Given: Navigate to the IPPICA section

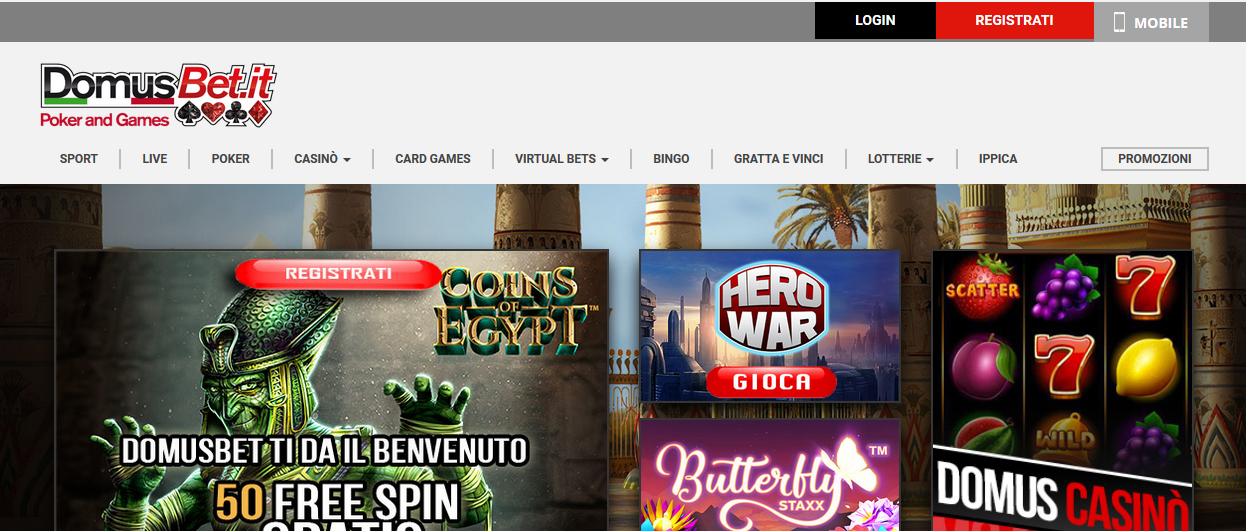Looking at the screenshot, I should click(998, 159).
